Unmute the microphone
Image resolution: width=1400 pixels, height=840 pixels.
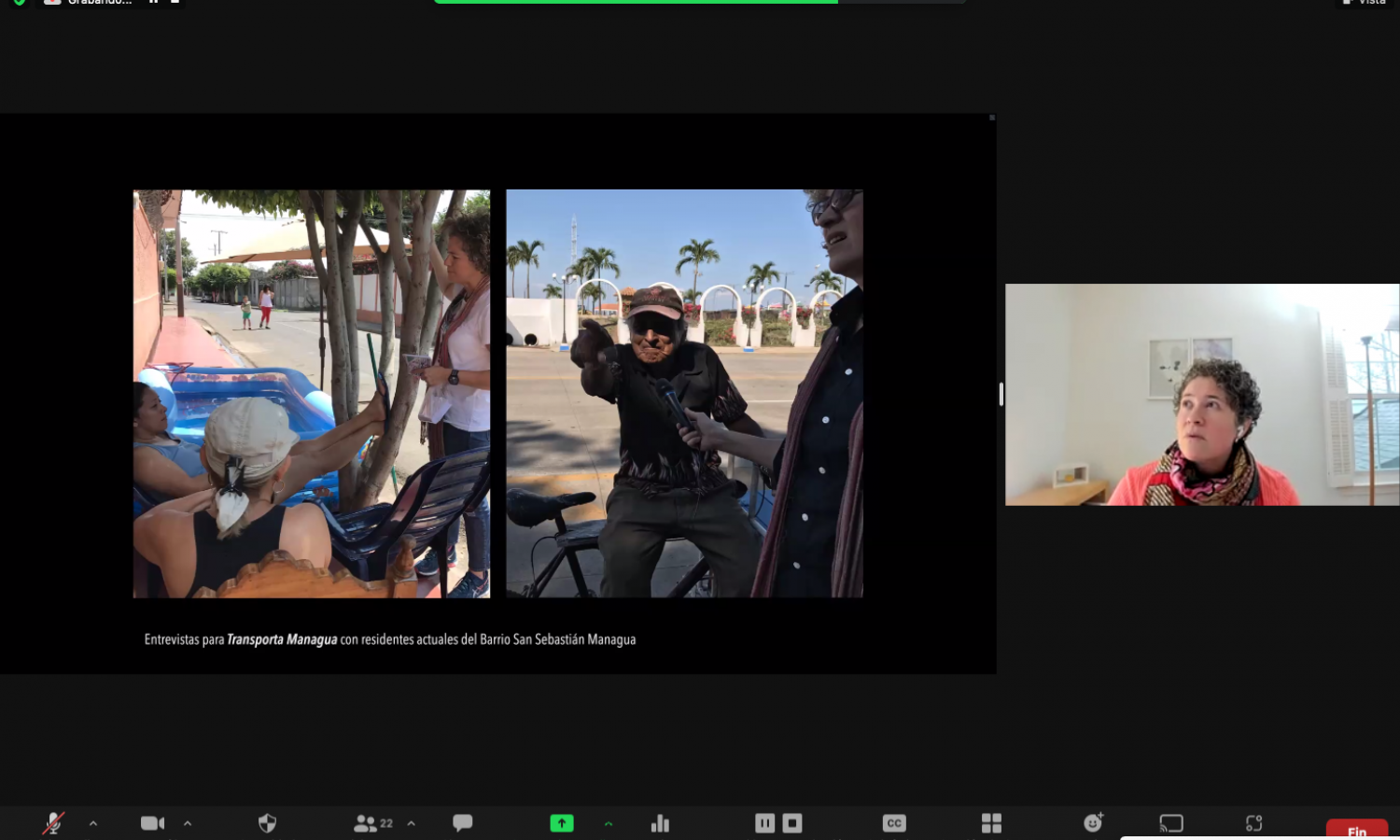(x=53, y=822)
